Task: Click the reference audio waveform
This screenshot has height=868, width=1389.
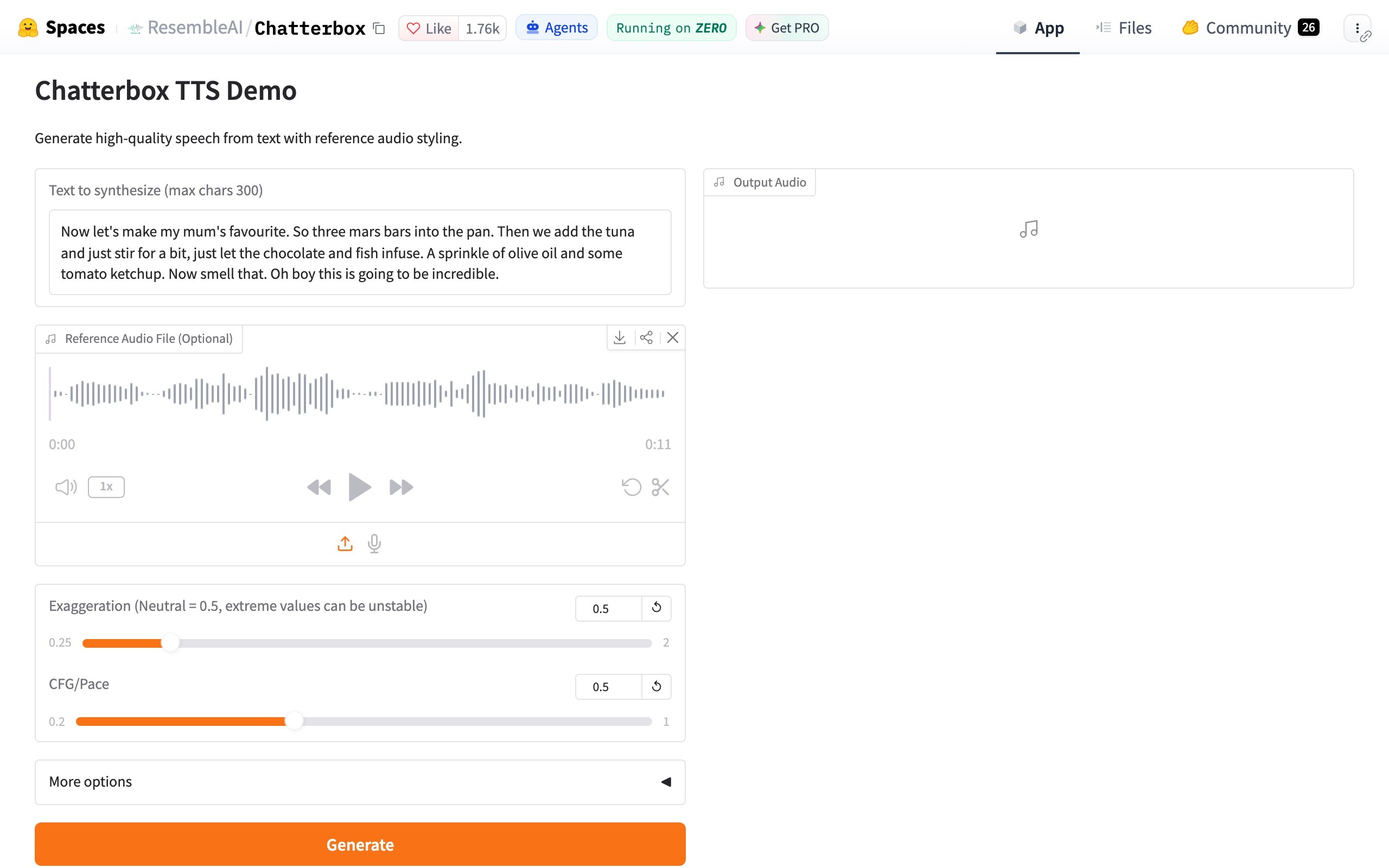Action: 359,394
